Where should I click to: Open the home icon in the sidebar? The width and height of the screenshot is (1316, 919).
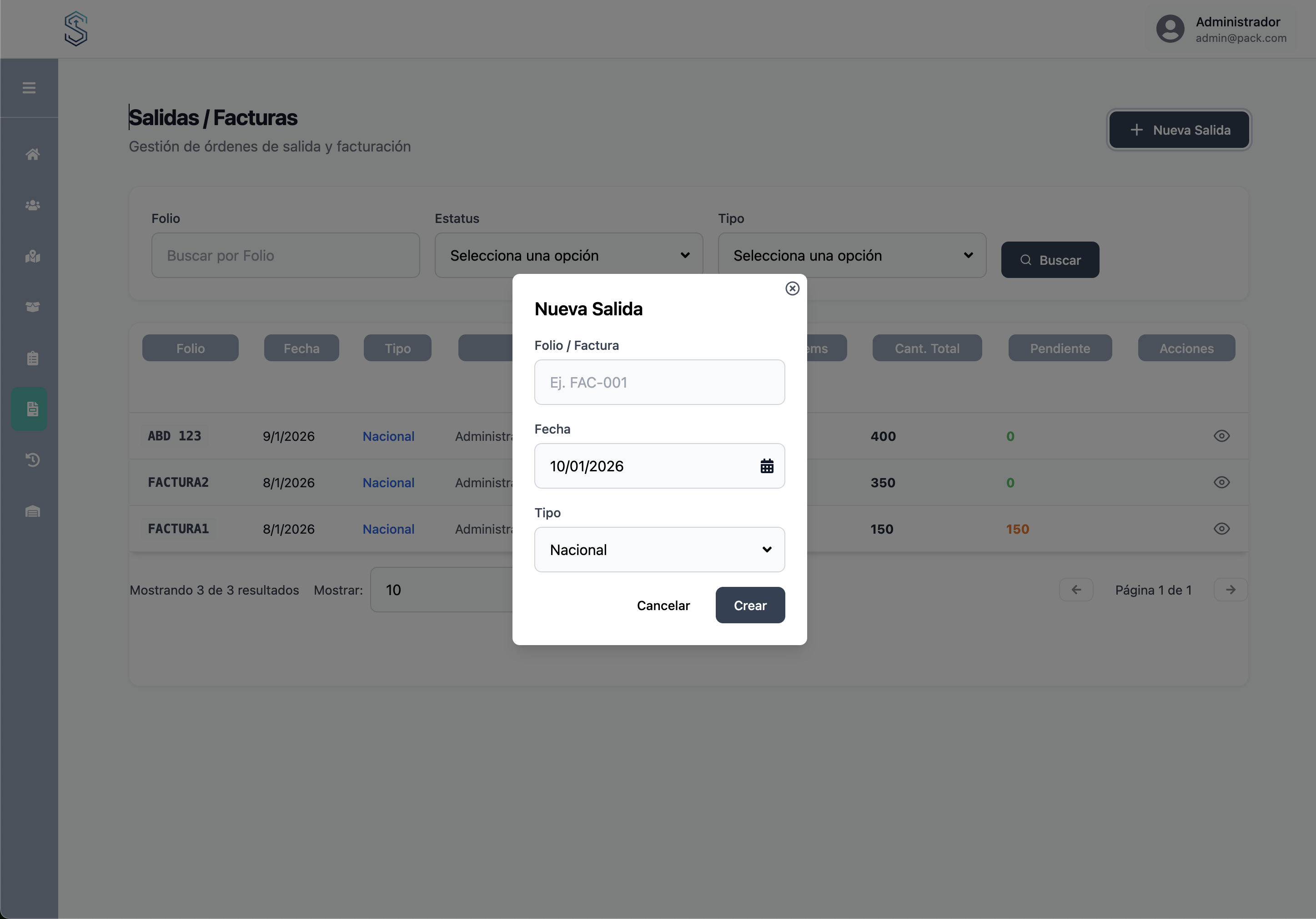point(33,154)
